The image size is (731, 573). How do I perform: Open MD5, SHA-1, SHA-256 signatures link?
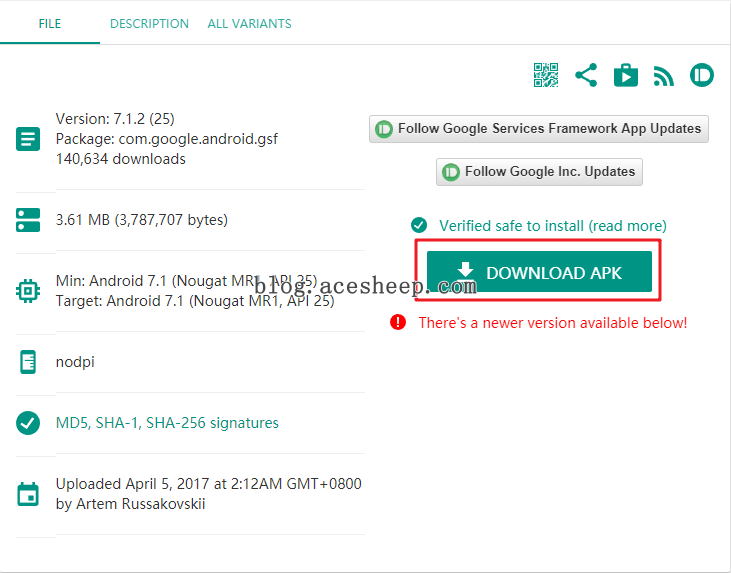(x=167, y=423)
